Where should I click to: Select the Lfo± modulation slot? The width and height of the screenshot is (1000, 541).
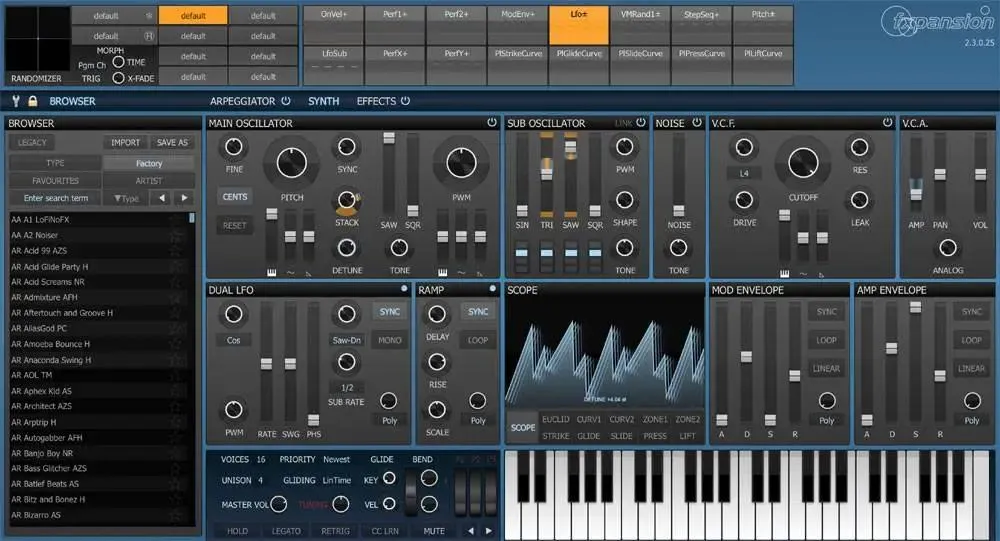point(578,25)
